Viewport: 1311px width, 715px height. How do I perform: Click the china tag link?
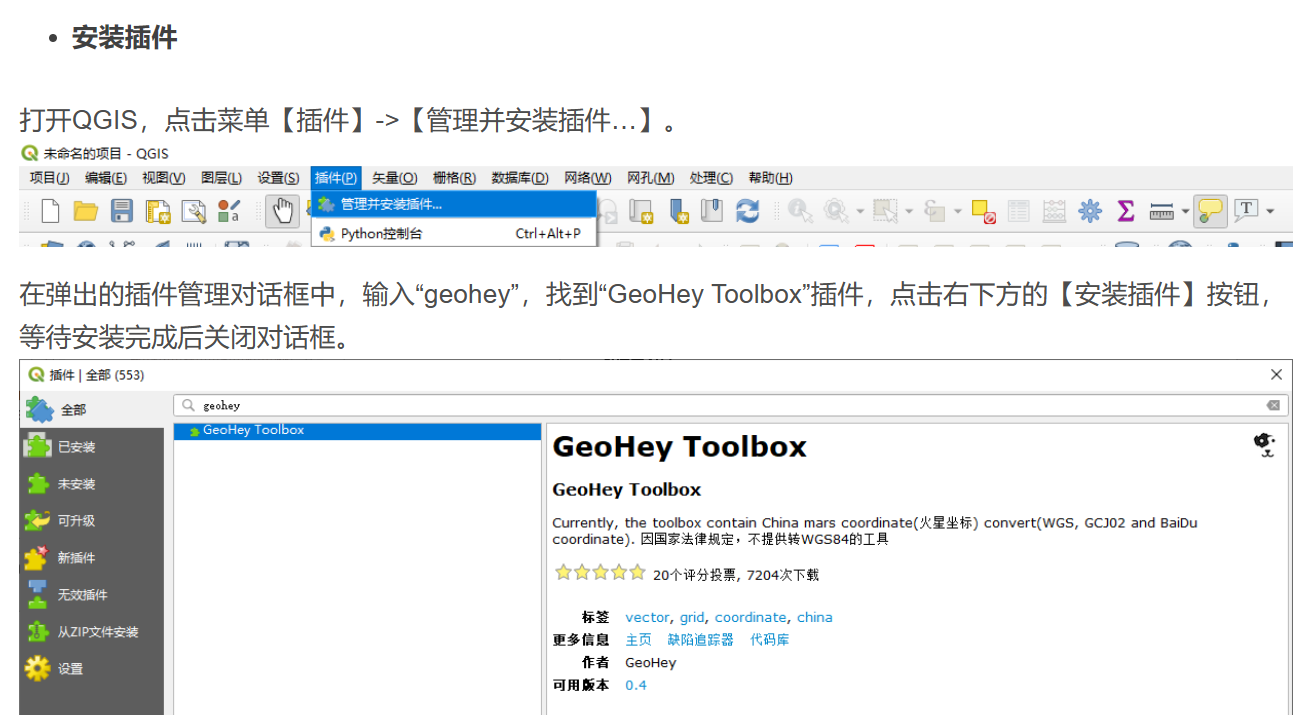(814, 617)
